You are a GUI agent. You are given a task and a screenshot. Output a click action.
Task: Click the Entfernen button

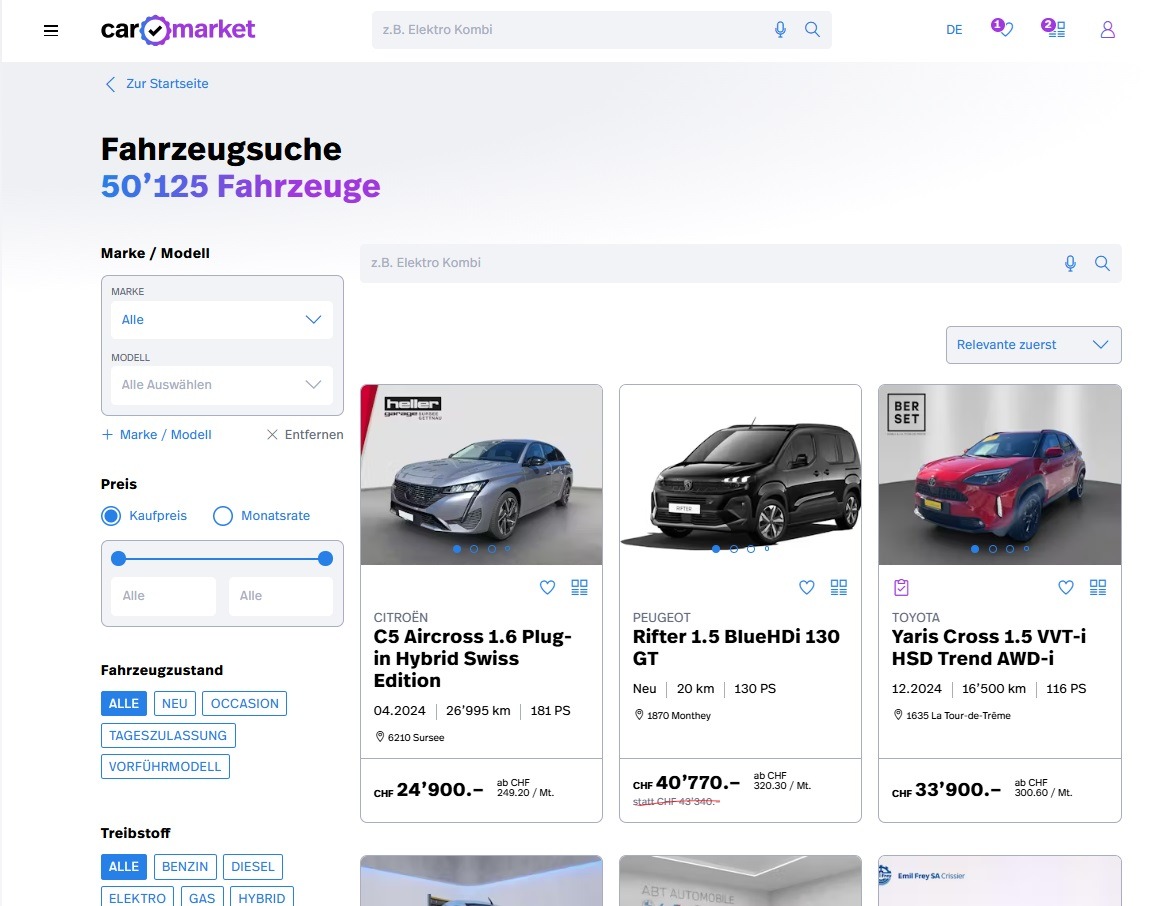tap(305, 435)
